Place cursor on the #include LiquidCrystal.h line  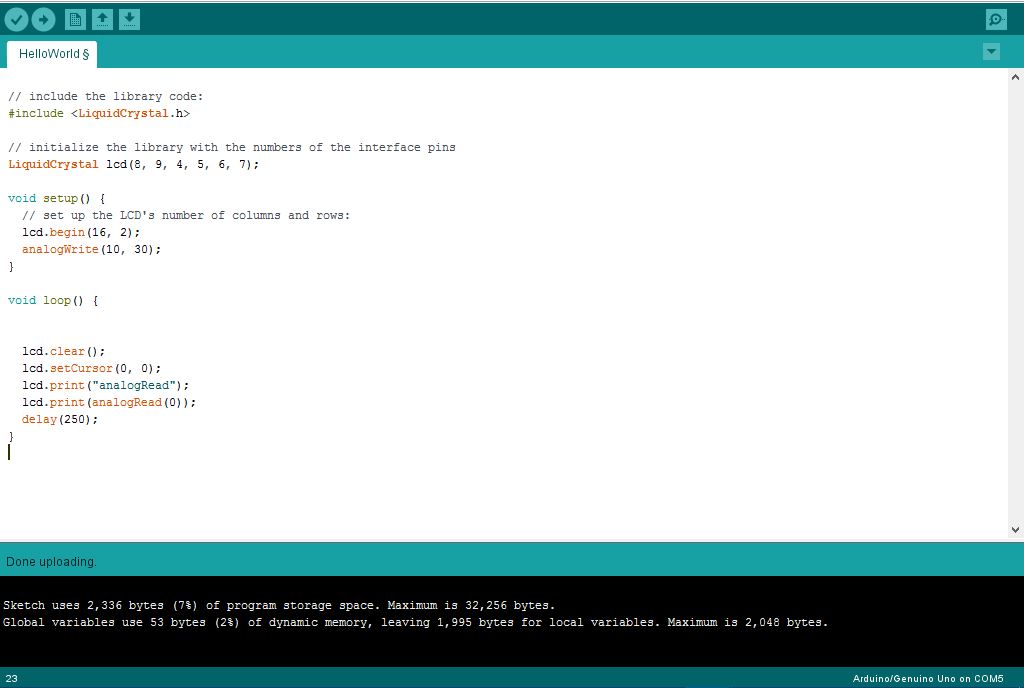[x=99, y=114]
